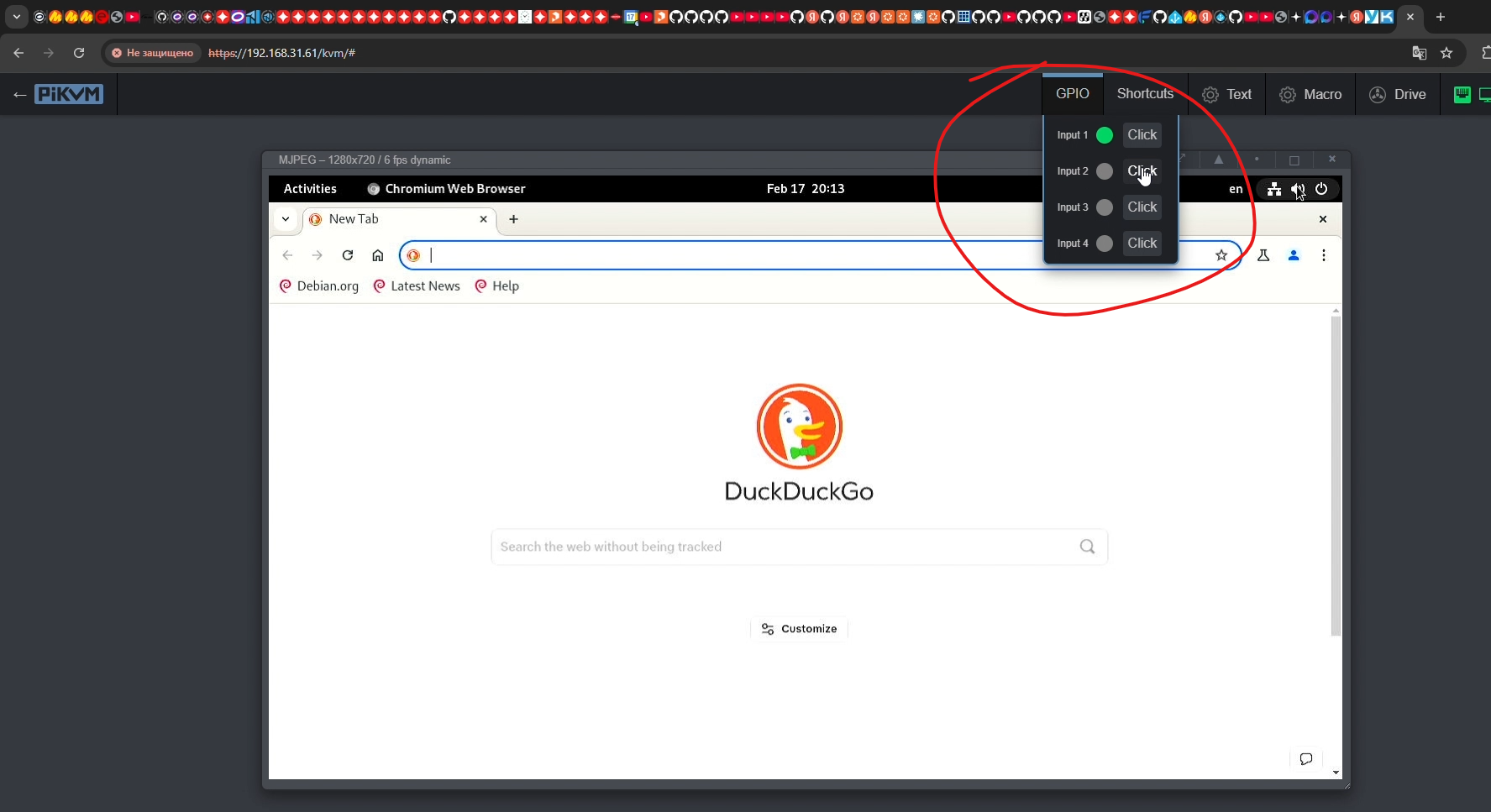Open the Chromium labs flask icon
Image resolution: width=1491 pixels, height=812 pixels.
1263,255
